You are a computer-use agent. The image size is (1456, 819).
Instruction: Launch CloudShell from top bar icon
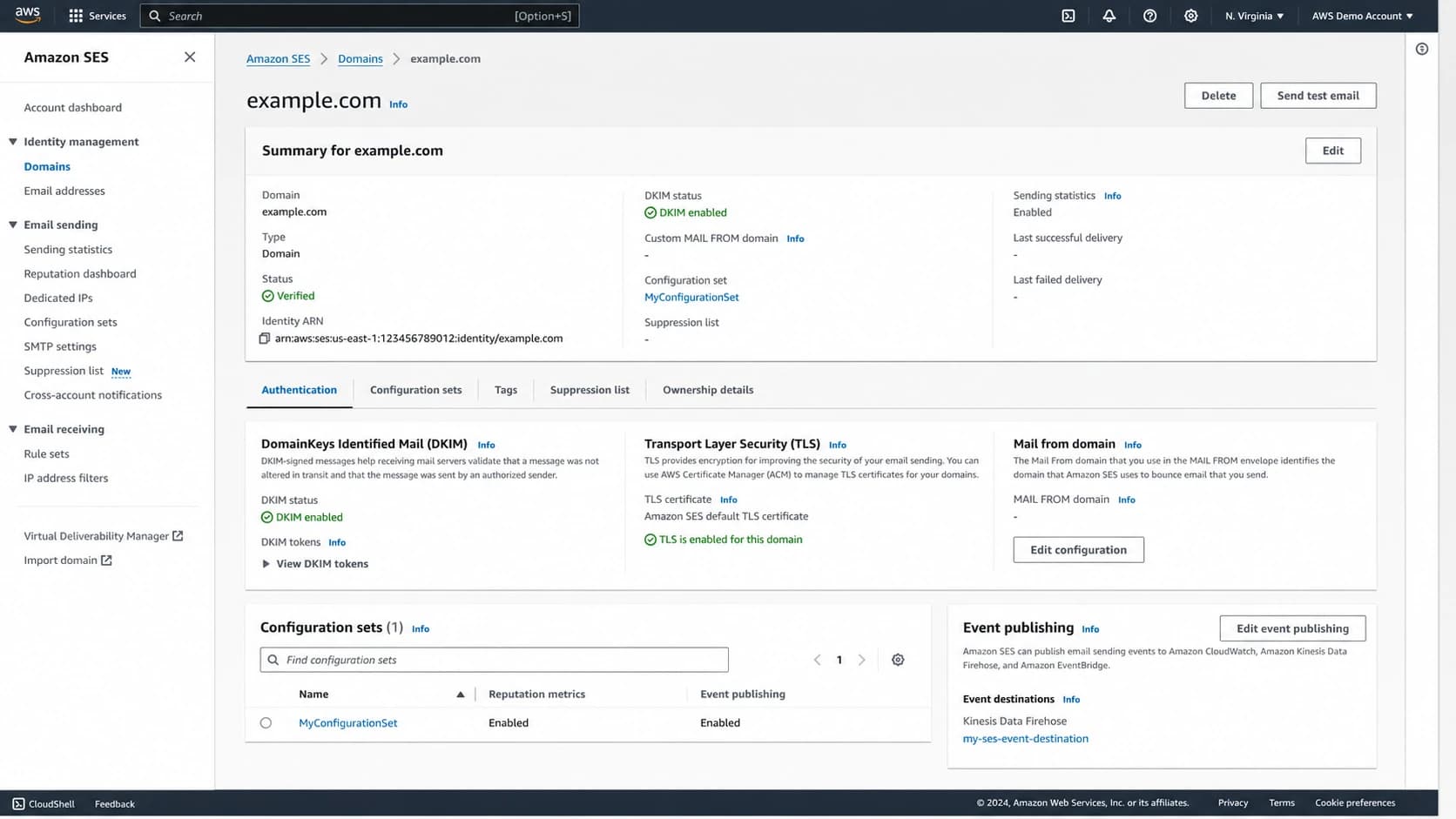(1068, 16)
